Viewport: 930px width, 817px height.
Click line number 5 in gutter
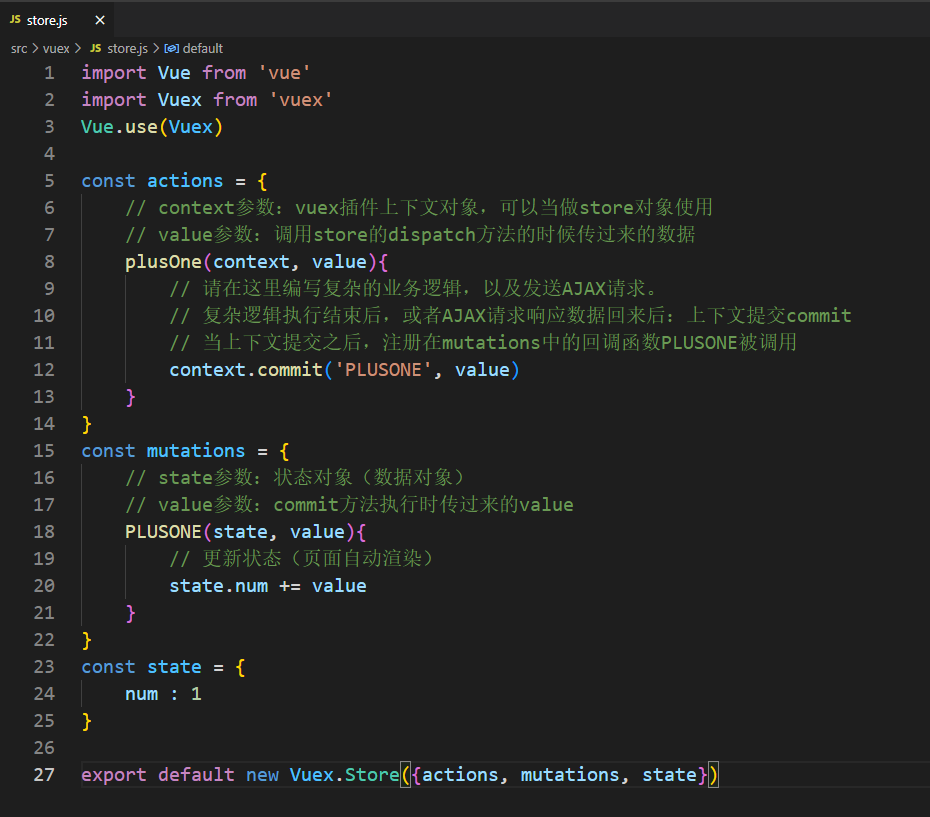[49, 181]
